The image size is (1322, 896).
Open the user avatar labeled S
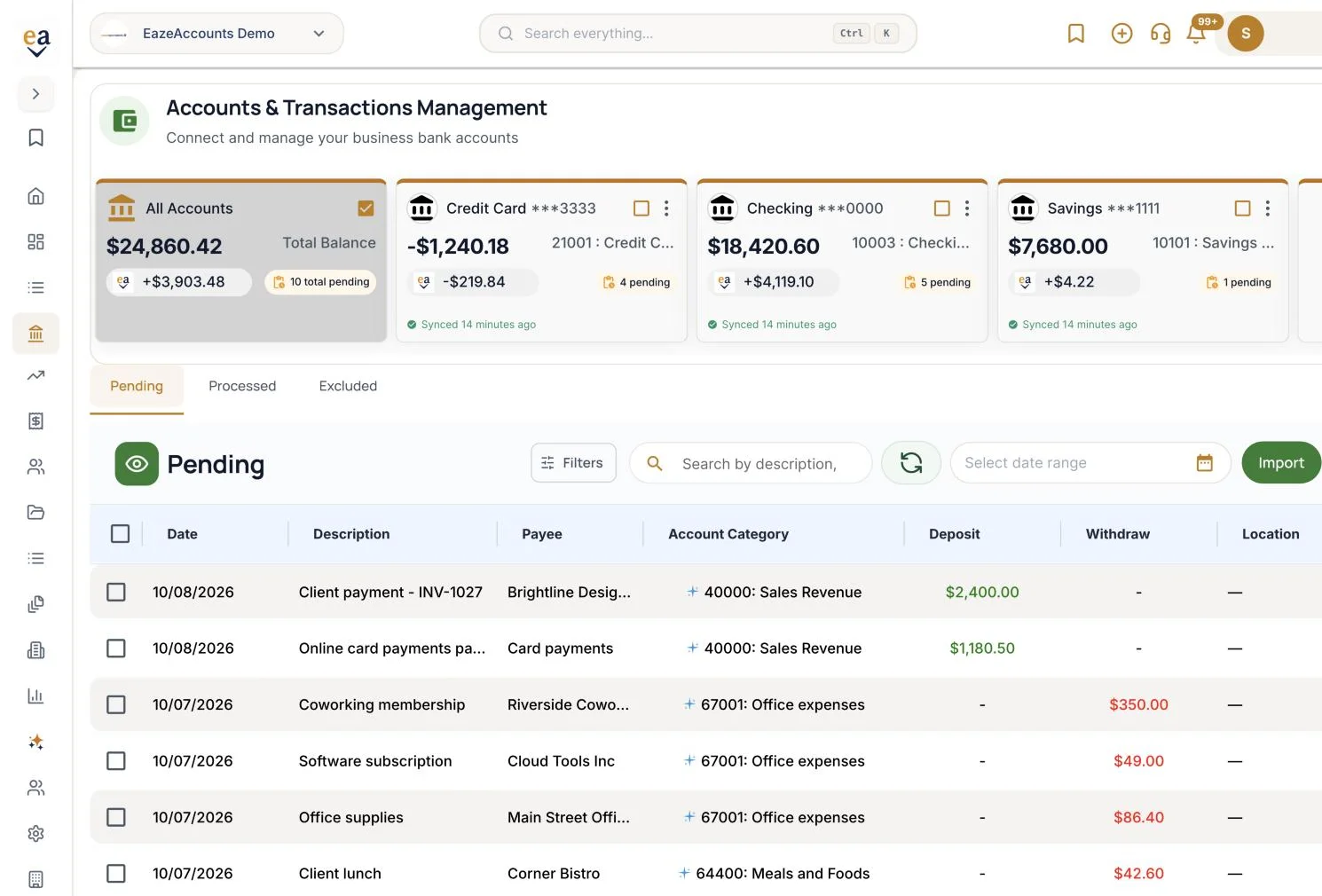pyautogui.click(x=1246, y=34)
